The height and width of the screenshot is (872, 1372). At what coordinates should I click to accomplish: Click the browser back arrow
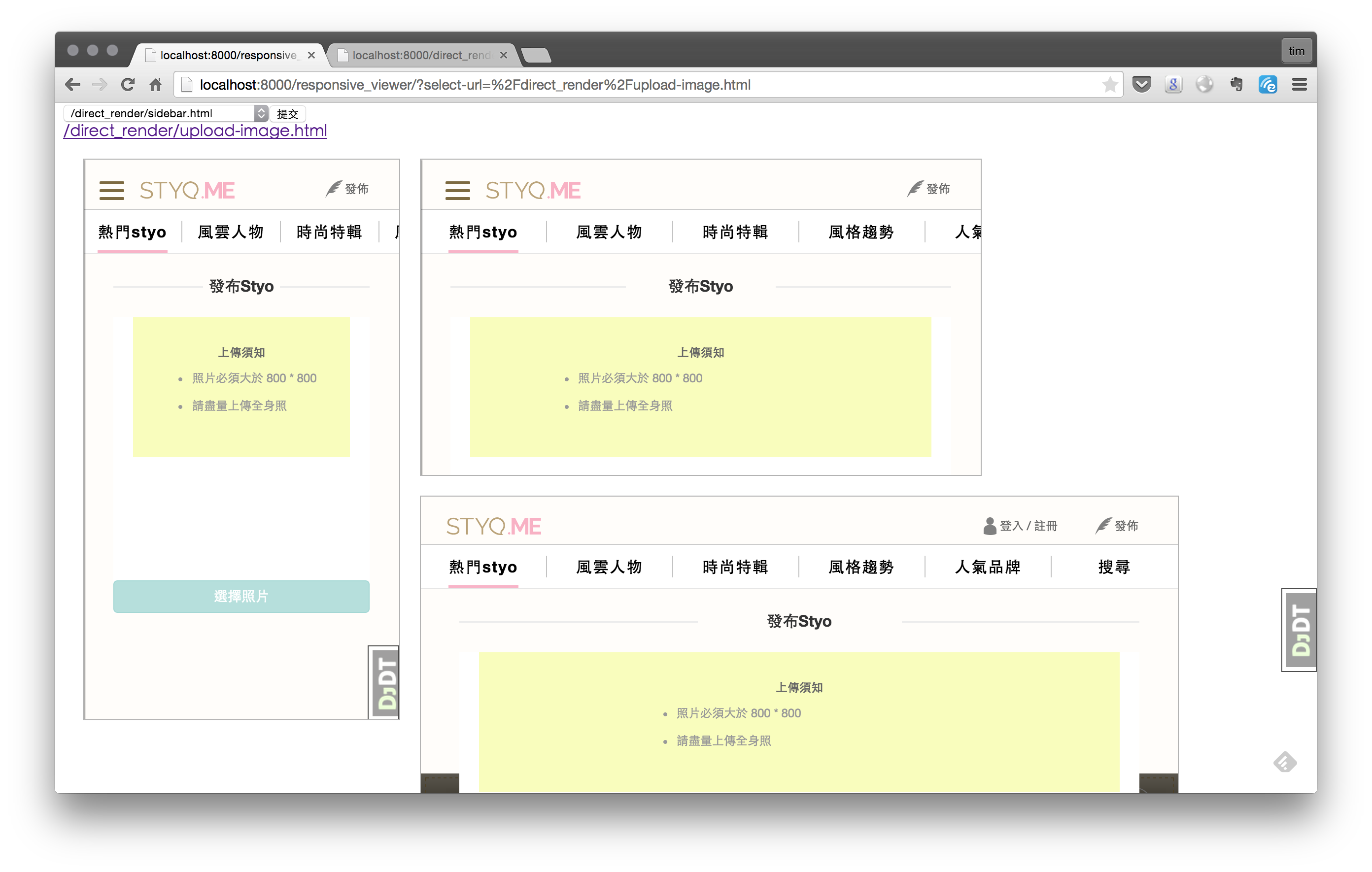[73, 85]
